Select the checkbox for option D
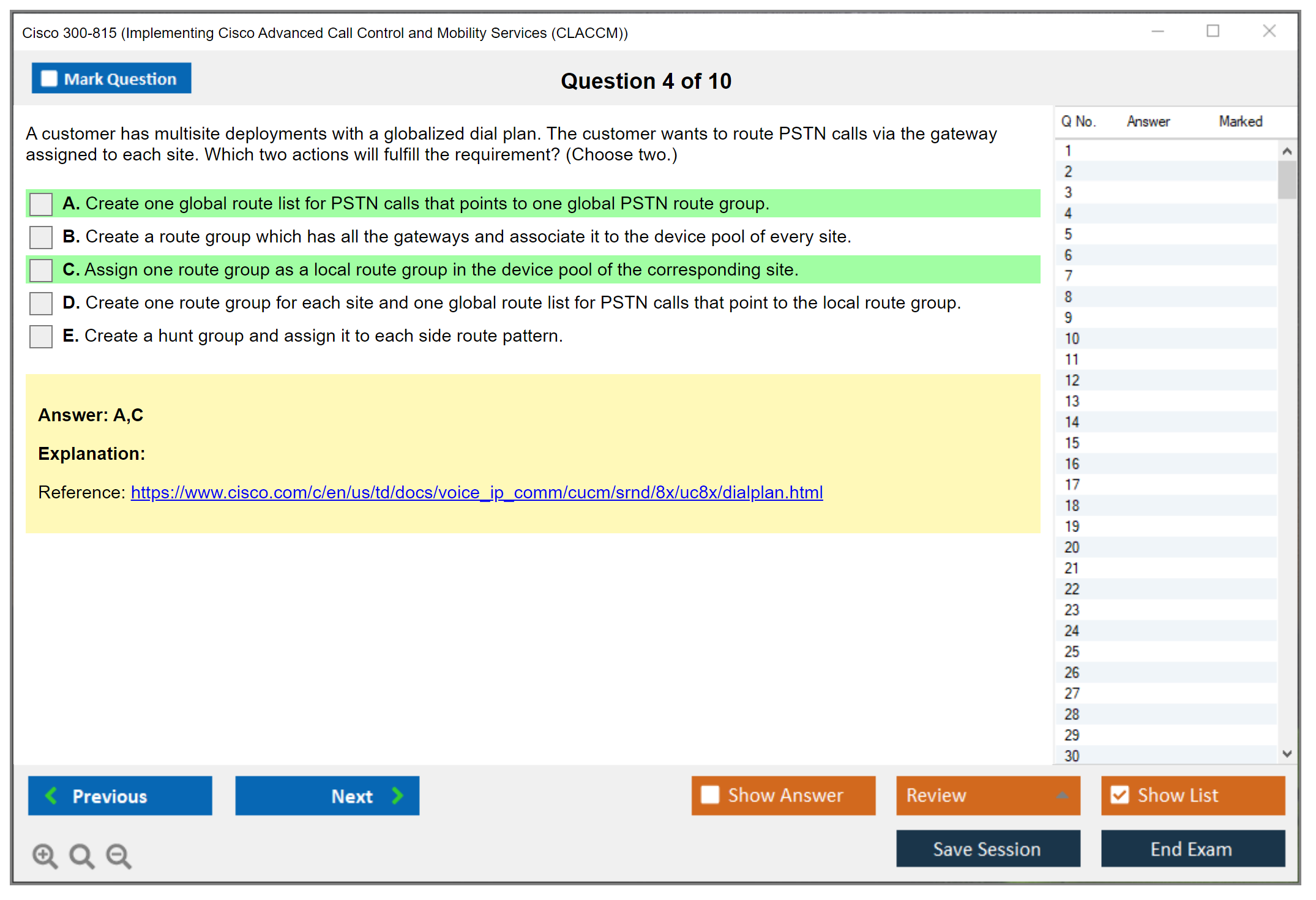 [x=41, y=303]
